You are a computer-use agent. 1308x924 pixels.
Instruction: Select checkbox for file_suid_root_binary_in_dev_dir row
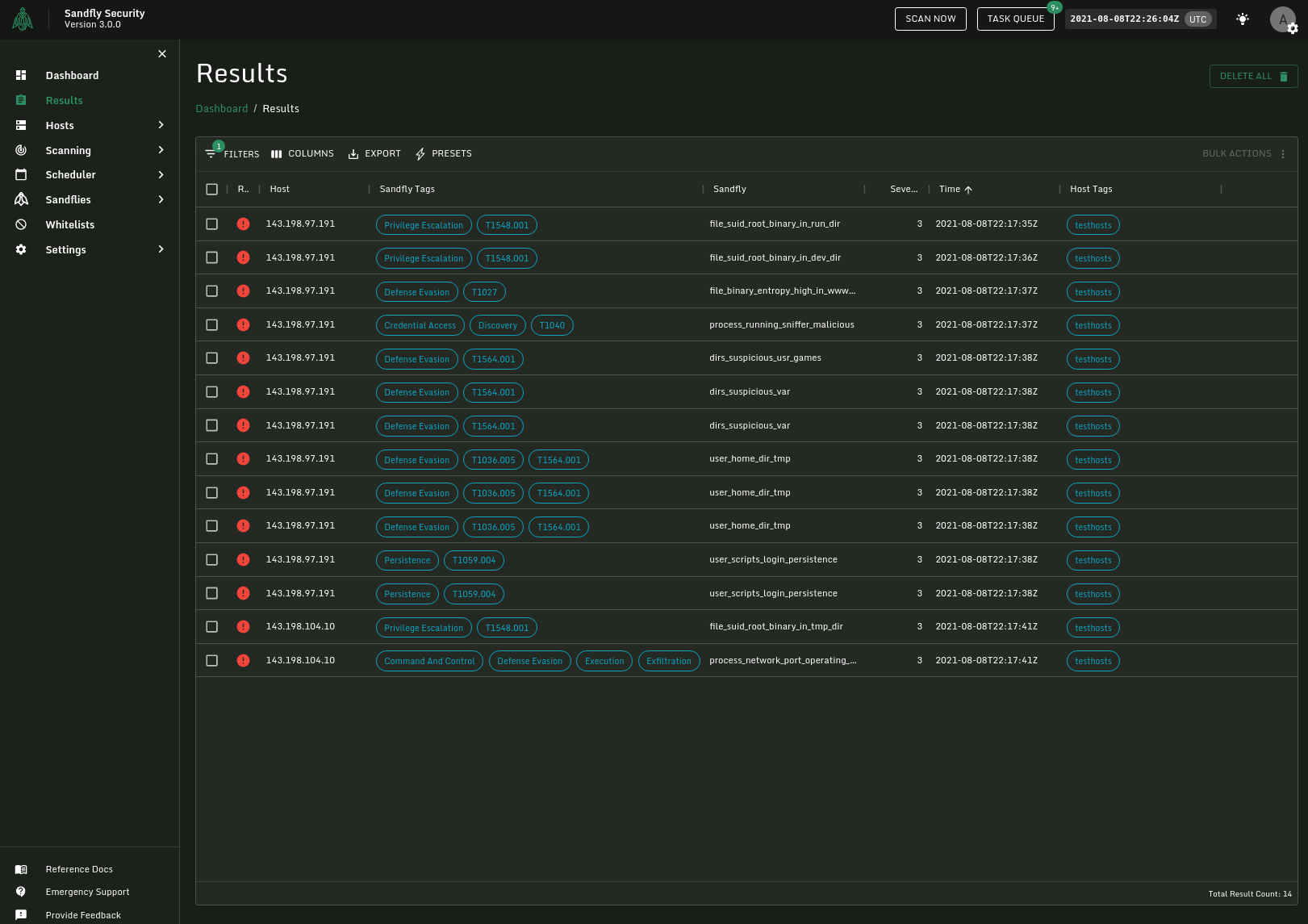pyautogui.click(x=212, y=258)
